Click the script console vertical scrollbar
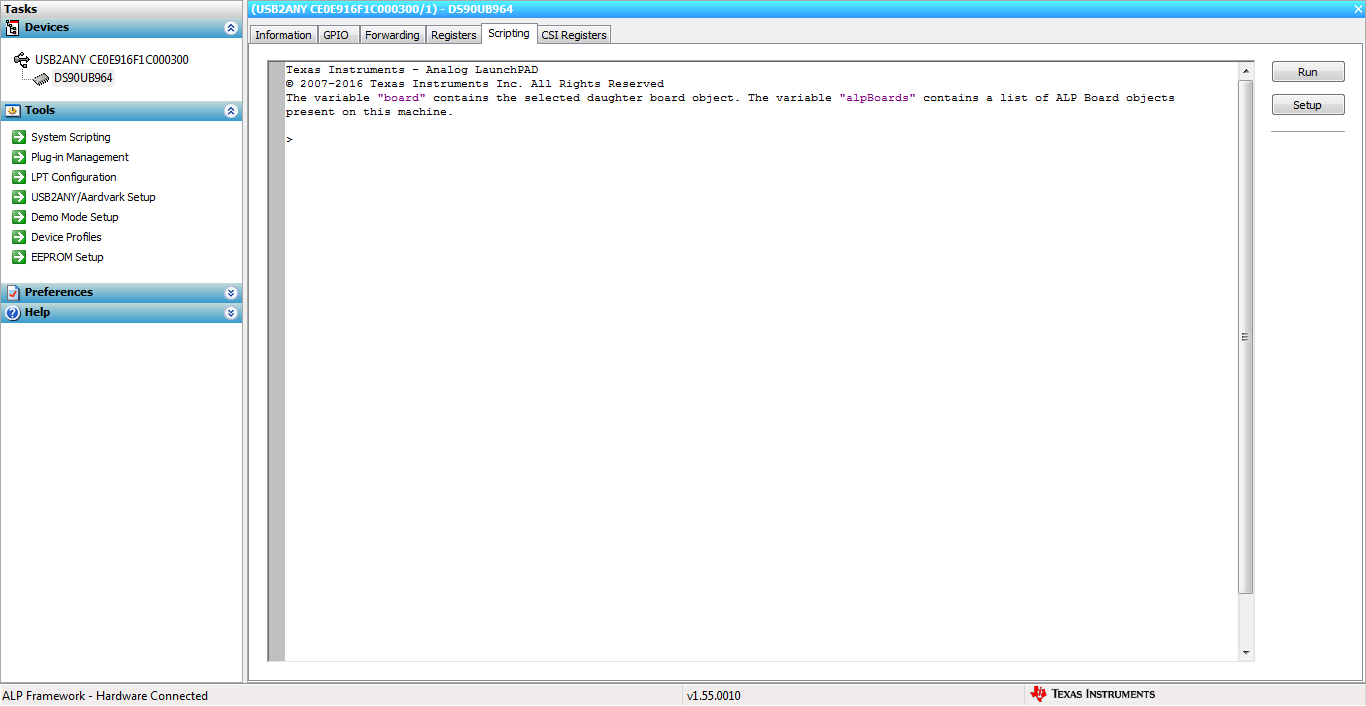The image size is (1366, 706). click(x=1245, y=337)
